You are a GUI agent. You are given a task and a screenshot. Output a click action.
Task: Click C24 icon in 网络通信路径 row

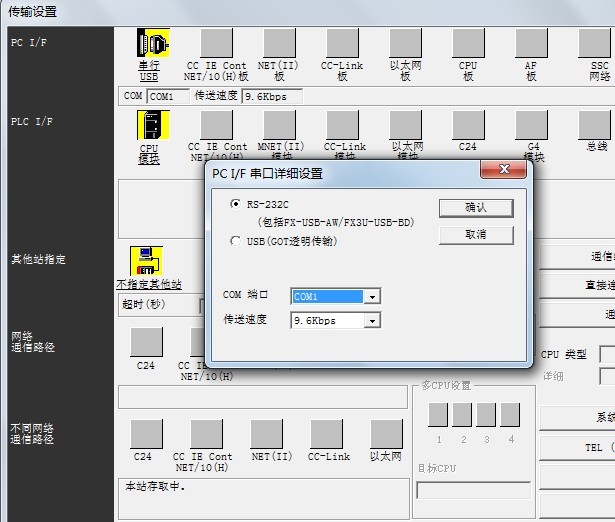coord(146,343)
